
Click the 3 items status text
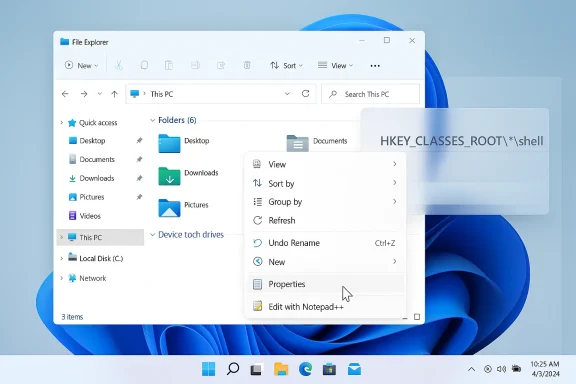point(72,317)
